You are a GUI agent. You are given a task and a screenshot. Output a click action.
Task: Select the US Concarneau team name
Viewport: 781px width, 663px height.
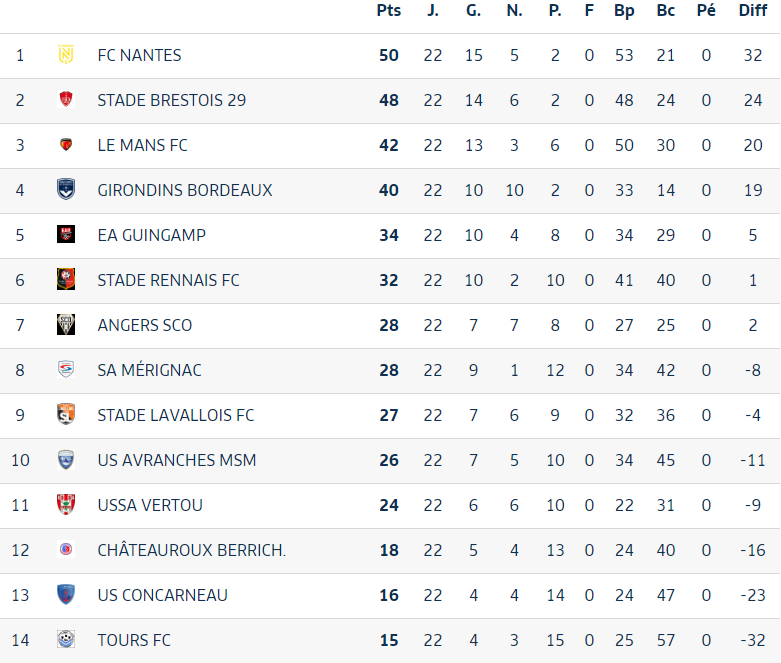coord(162,595)
